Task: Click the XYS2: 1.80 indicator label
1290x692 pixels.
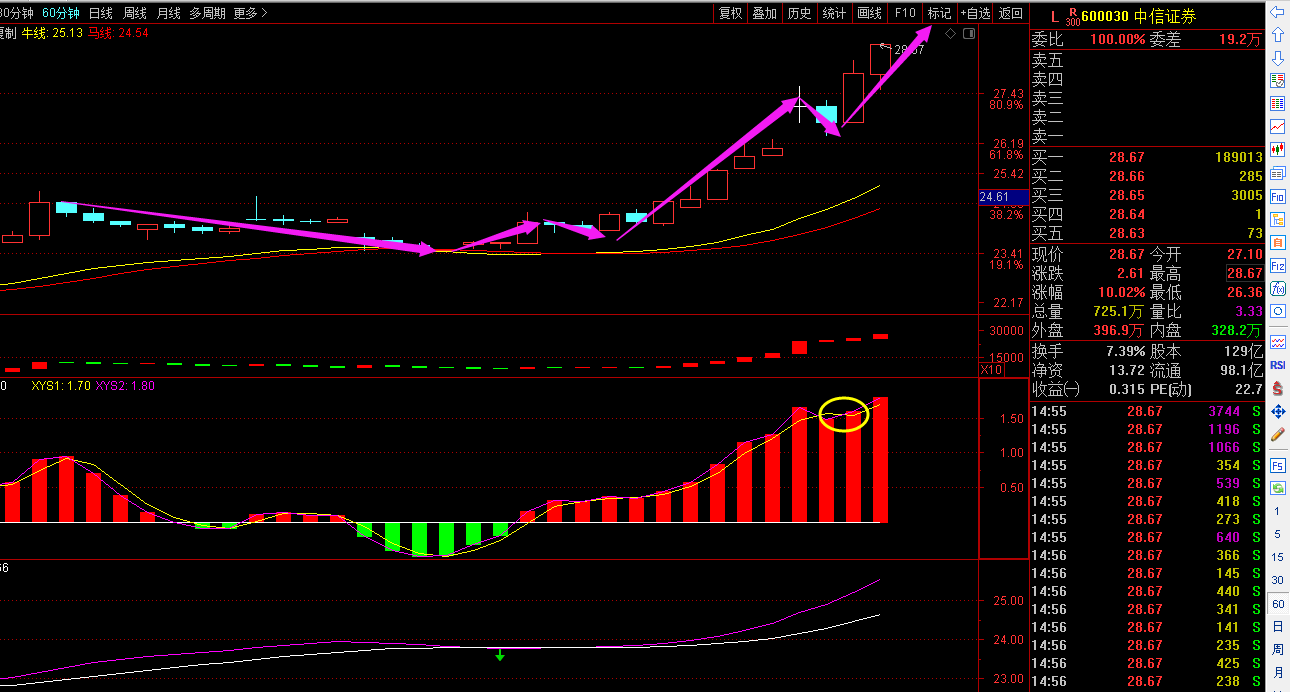Action: coord(125,385)
